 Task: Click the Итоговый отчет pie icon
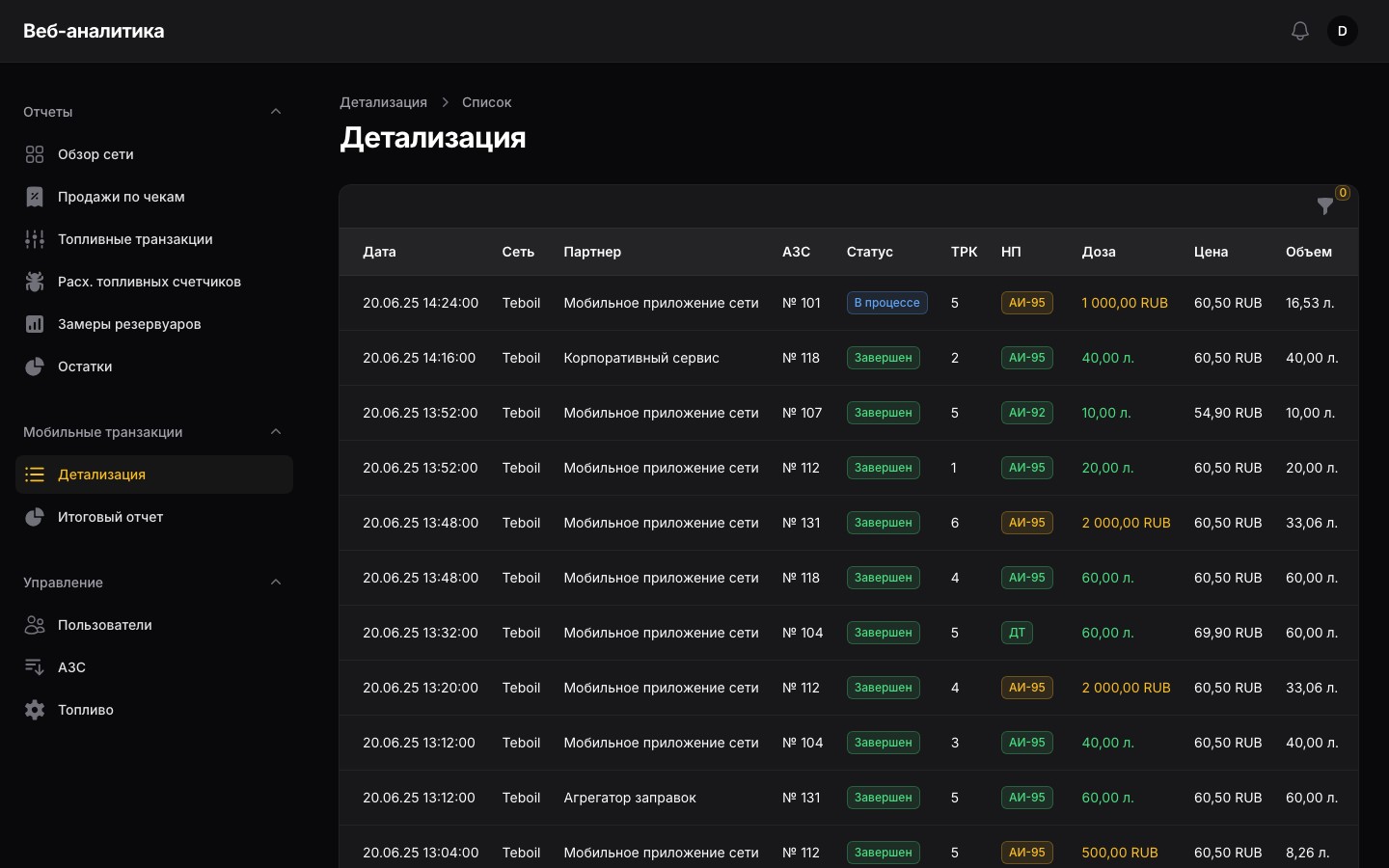click(35, 517)
